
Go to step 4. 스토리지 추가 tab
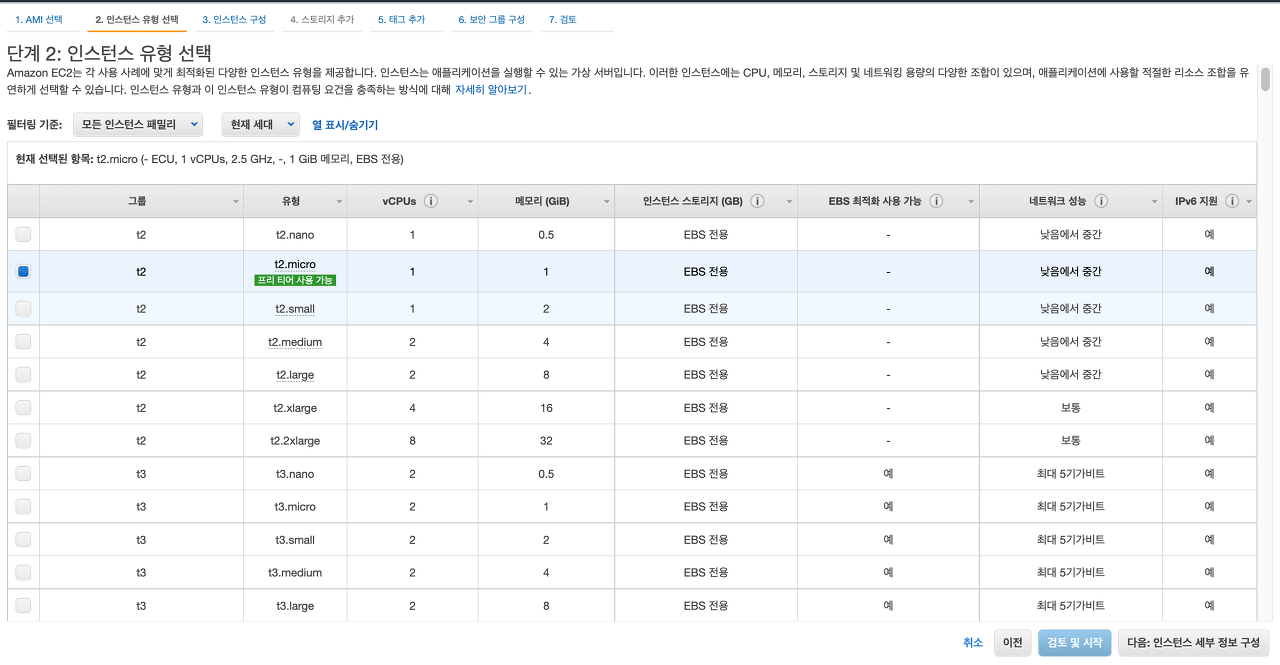point(322,20)
